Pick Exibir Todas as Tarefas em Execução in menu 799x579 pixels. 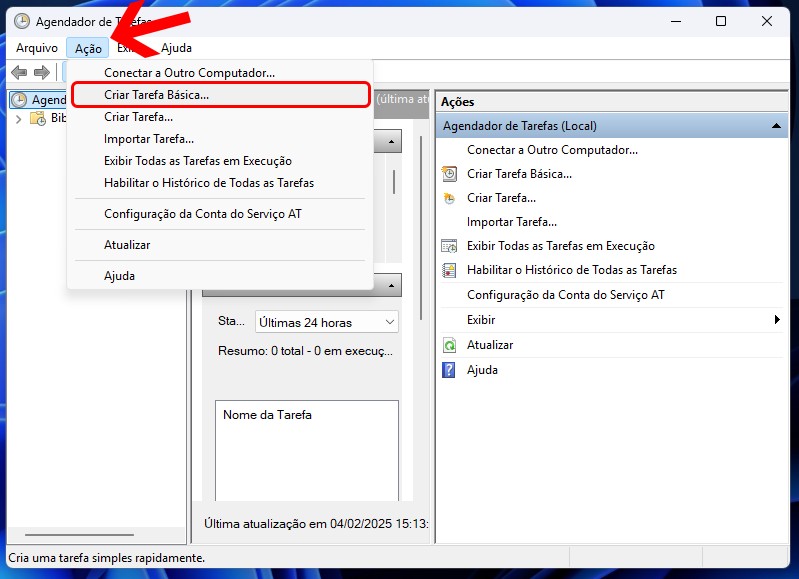point(220,161)
